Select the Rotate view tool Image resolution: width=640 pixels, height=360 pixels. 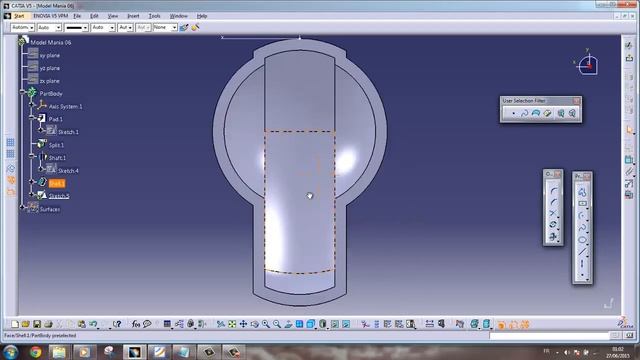[255, 324]
